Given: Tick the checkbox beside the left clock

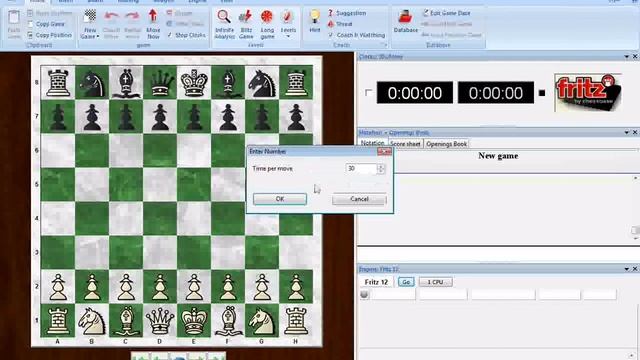Looking at the screenshot, I should pyautogui.click(x=368, y=93).
